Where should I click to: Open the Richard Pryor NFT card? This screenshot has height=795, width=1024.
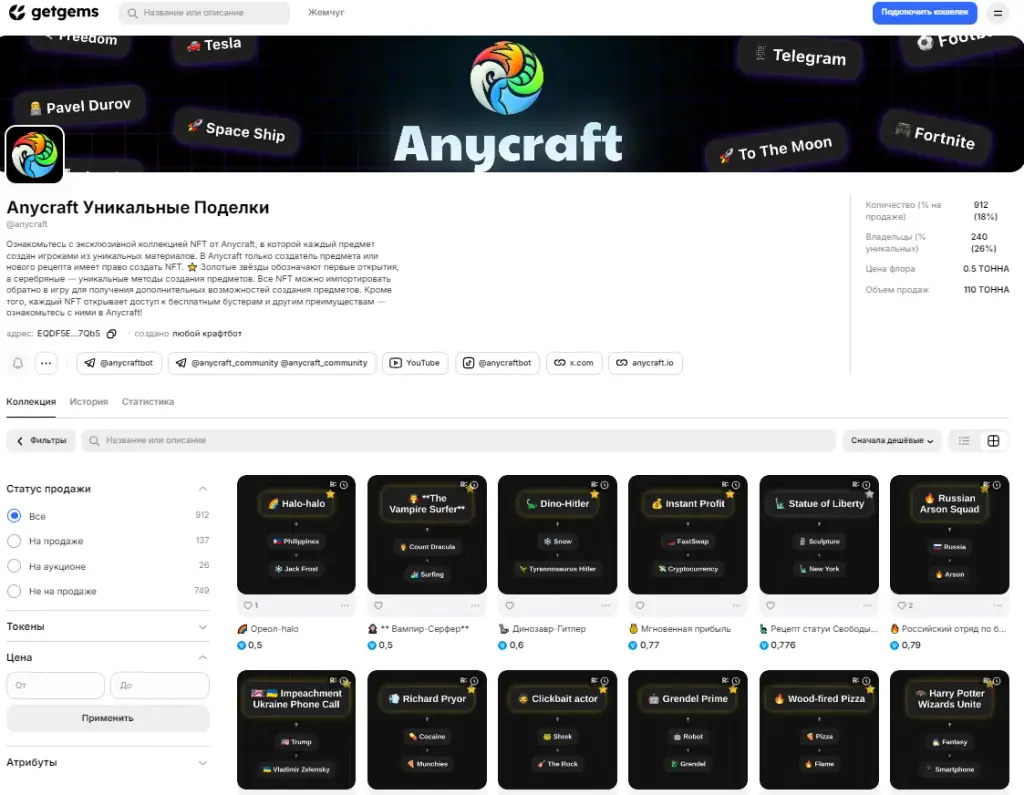(x=427, y=730)
